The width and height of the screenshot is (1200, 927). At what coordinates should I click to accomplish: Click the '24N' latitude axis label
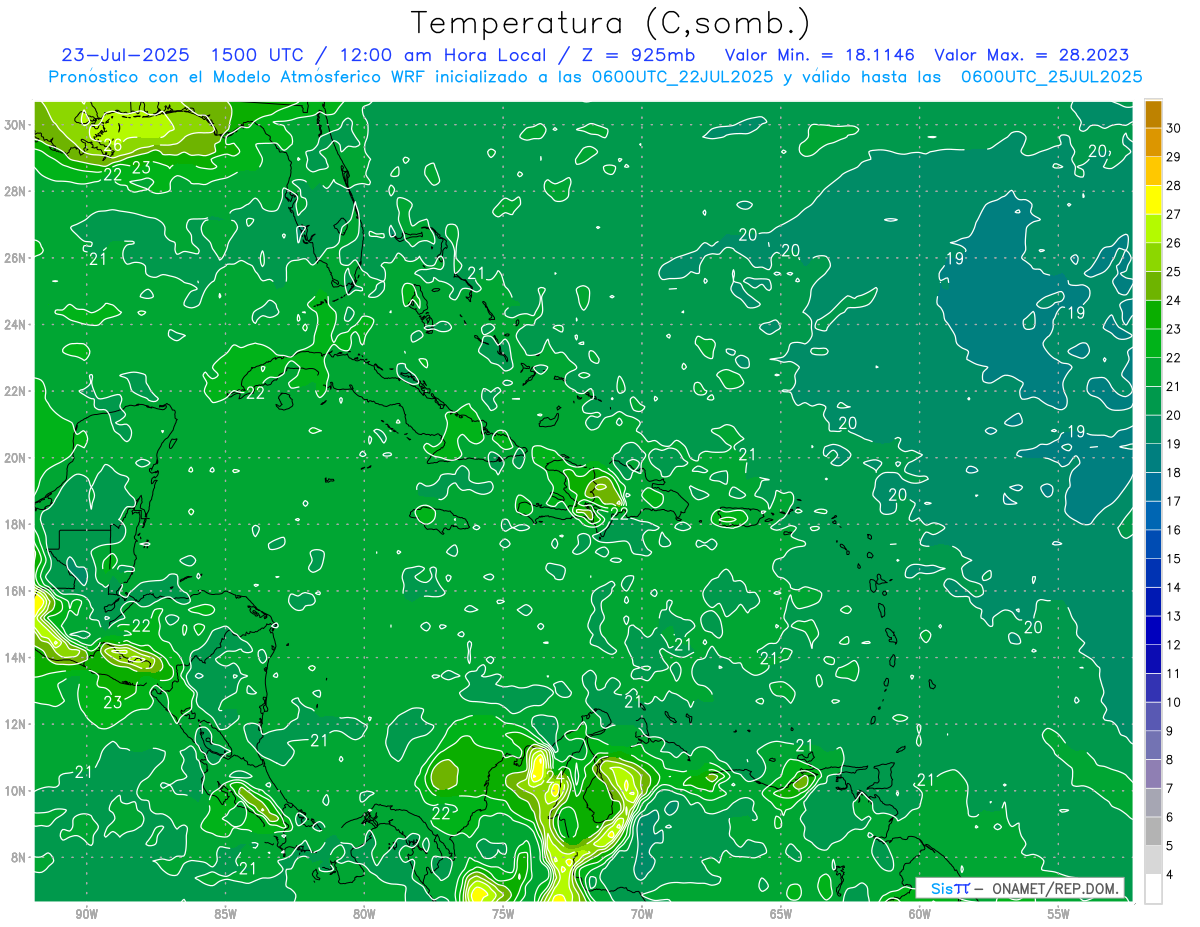16,324
